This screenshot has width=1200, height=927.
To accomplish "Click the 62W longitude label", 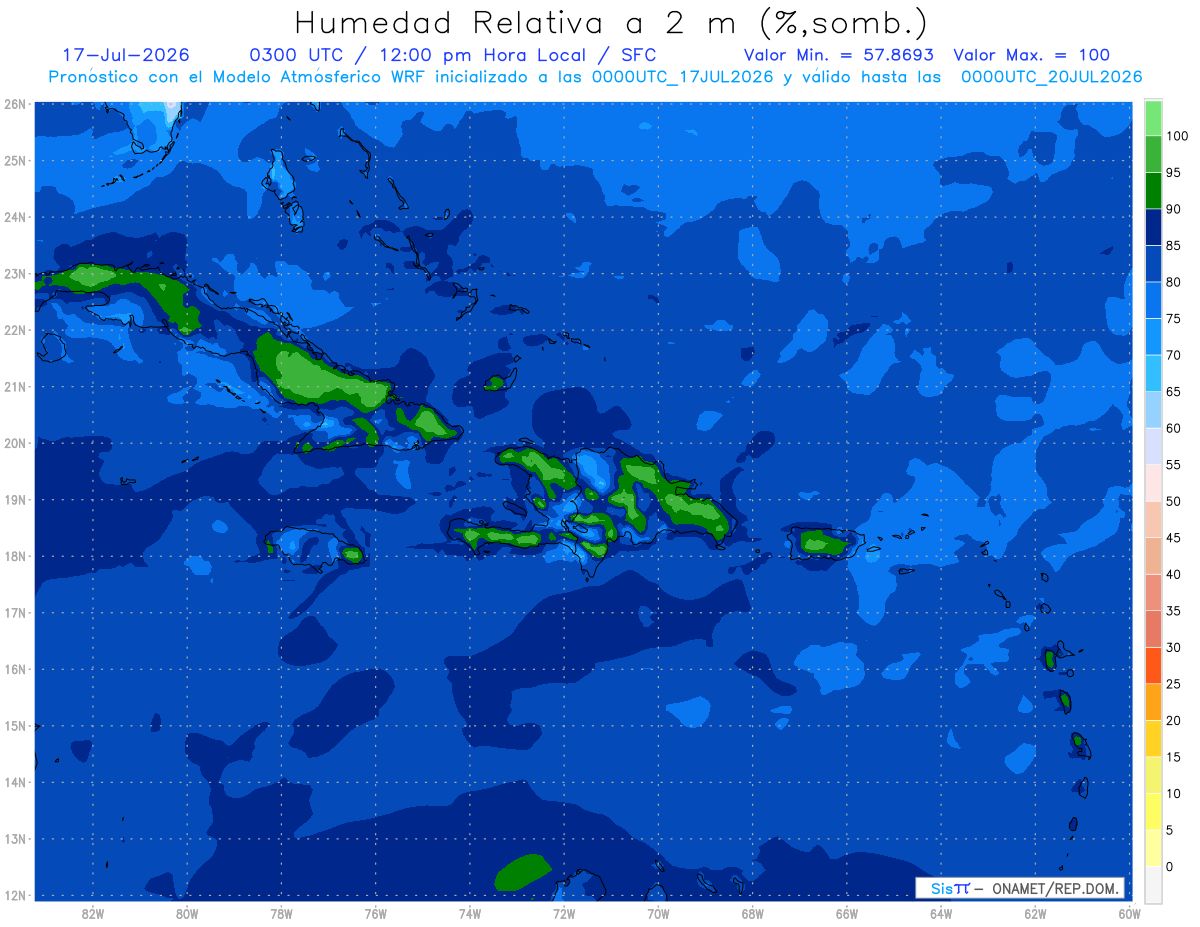I will 1035,913.
